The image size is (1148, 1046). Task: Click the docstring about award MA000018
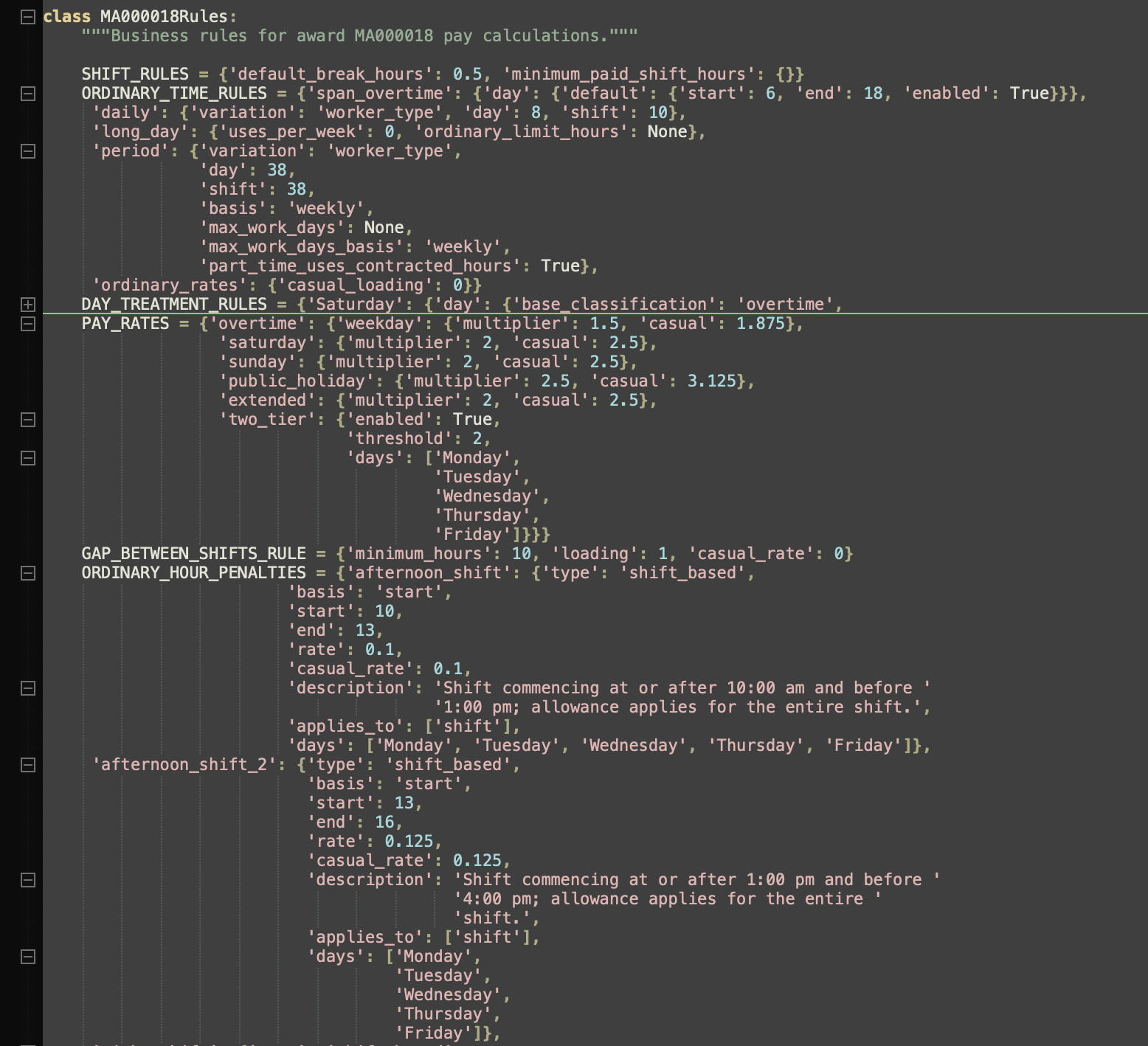[359, 35]
